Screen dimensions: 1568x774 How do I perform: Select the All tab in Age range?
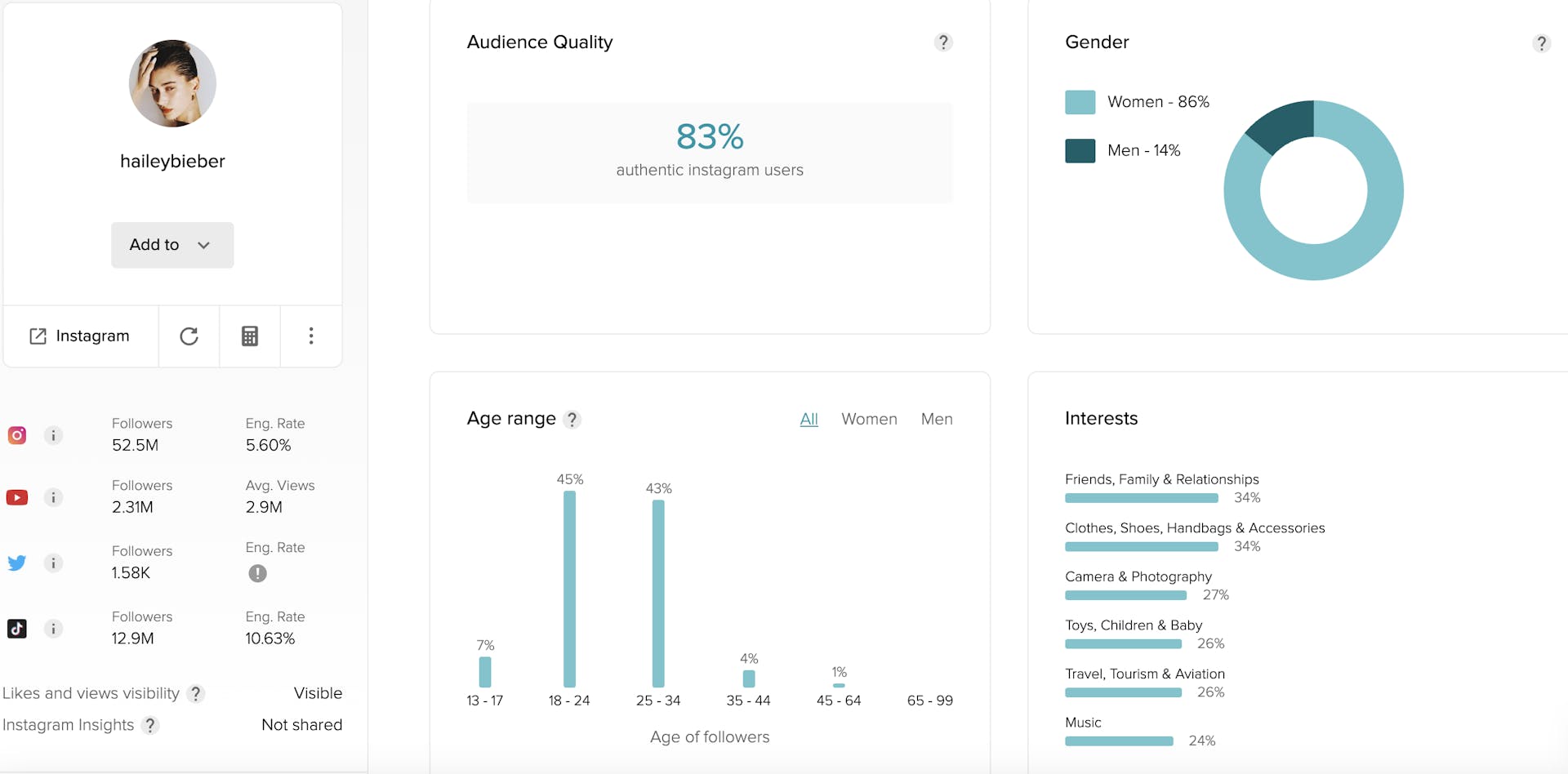click(x=808, y=419)
